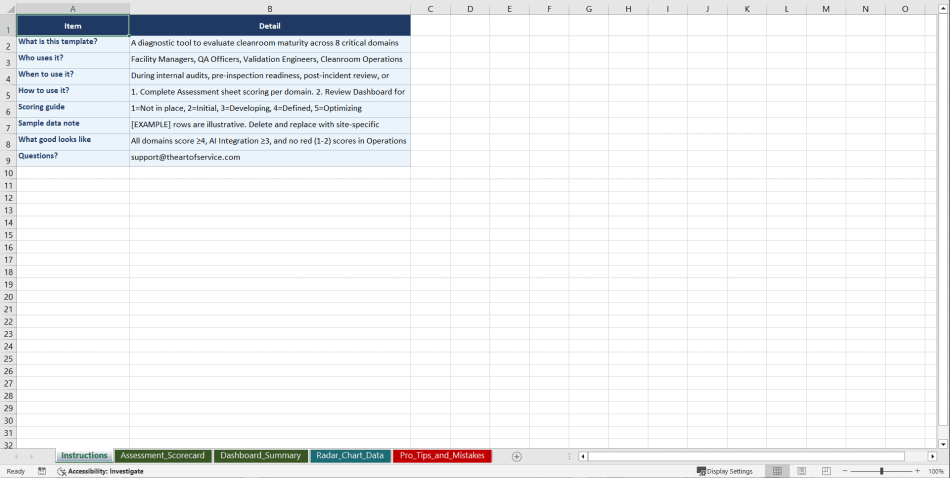Open Display Settings in status bar
This screenshot has width=950, height=478.
pyautogui.click(x=725, y=471)
